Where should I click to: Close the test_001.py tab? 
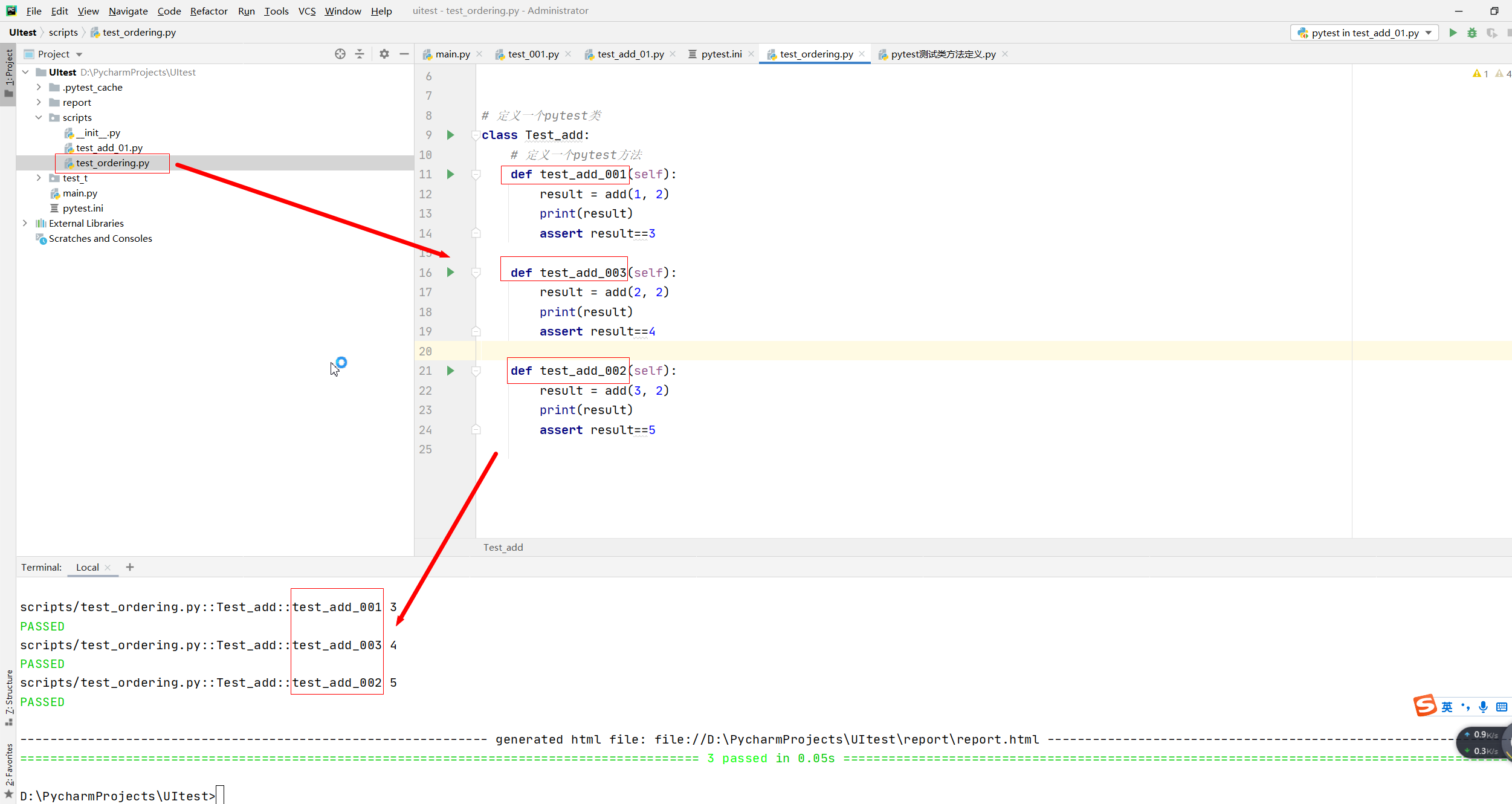pyautogui.click(x=568, y=54)
